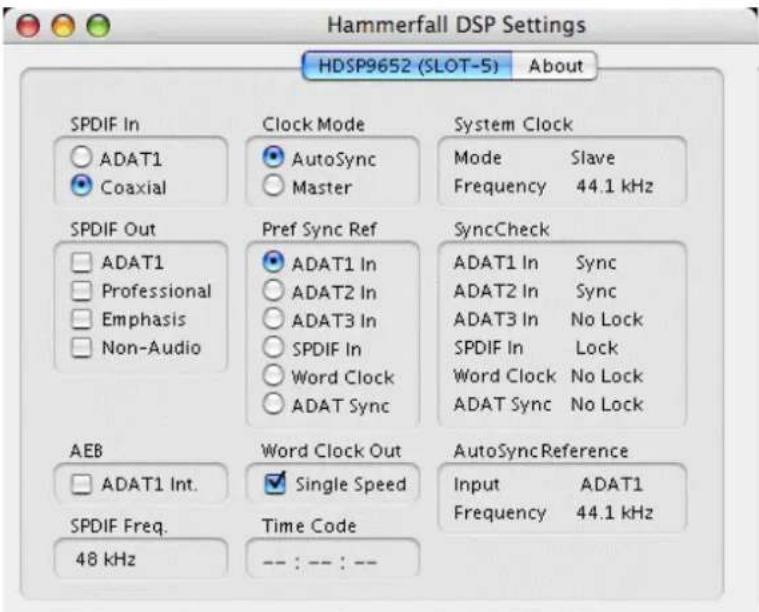This screenshot has height=612, width=759.
Task: Toggle Non-Audio checkbox
Action: [81, 348]
